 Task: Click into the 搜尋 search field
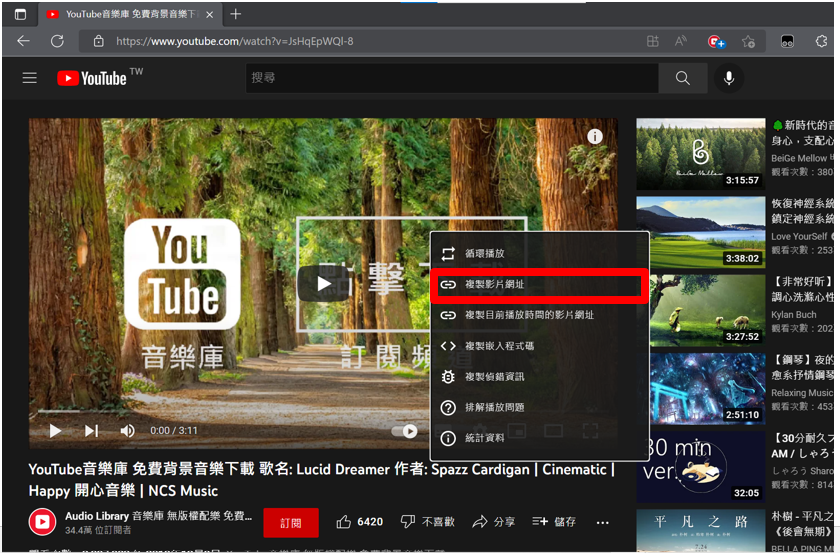pyautogui.click(x=452, y=78)
